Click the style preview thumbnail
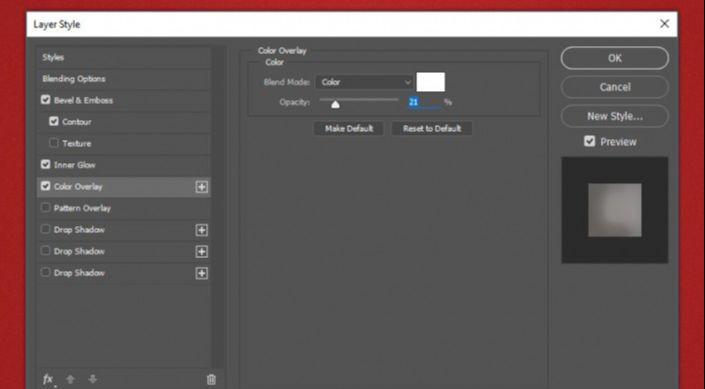Image resolution: width=705 pixels, height=389 pixels. point(615,210)
